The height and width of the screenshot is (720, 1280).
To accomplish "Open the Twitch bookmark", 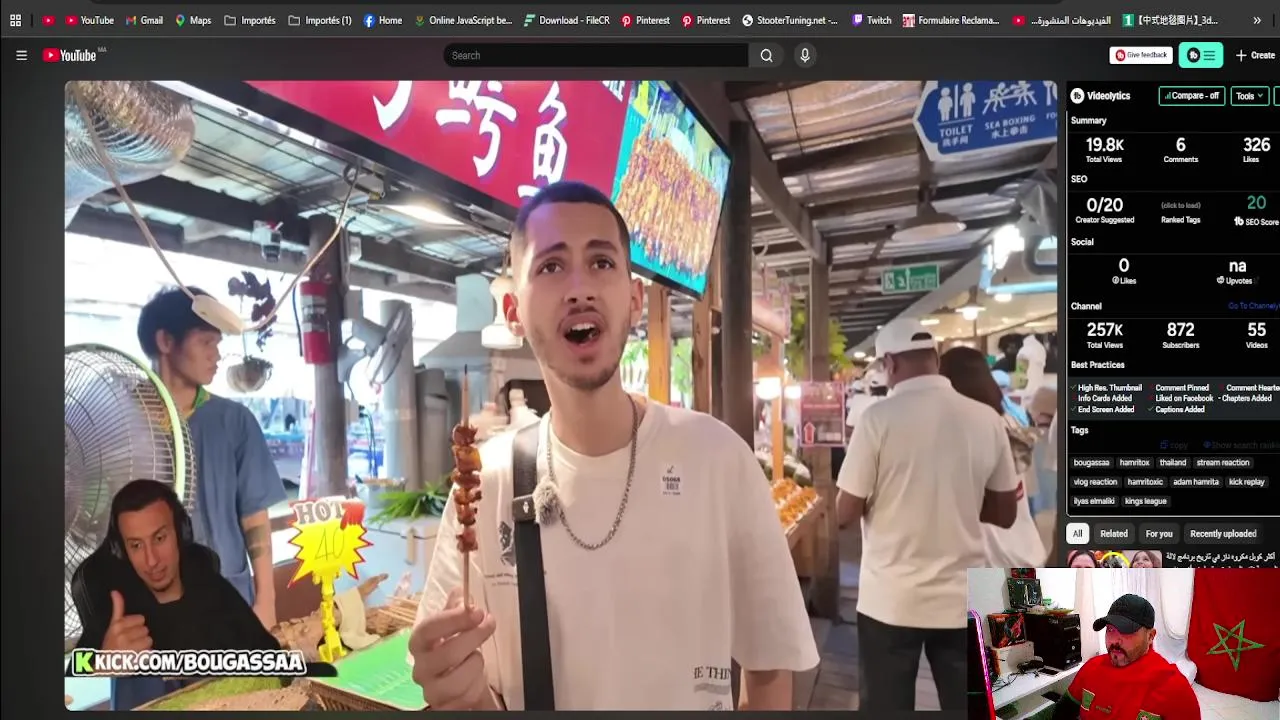I will pos(871,20).
